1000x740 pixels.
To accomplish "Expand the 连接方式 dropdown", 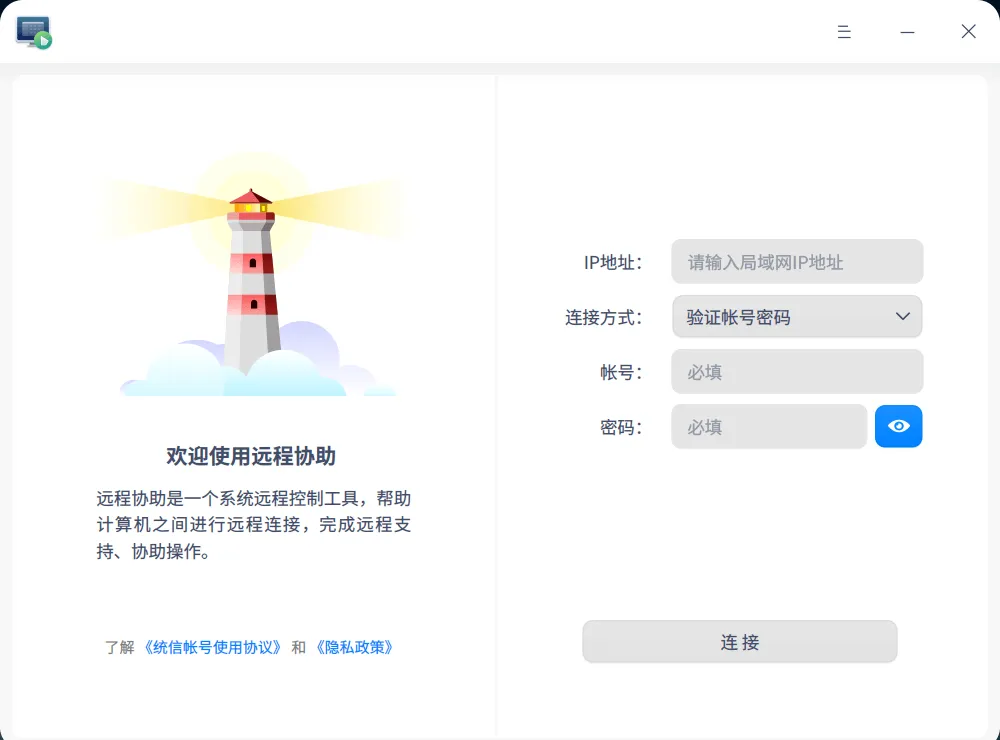I will (x=797, y=316).
